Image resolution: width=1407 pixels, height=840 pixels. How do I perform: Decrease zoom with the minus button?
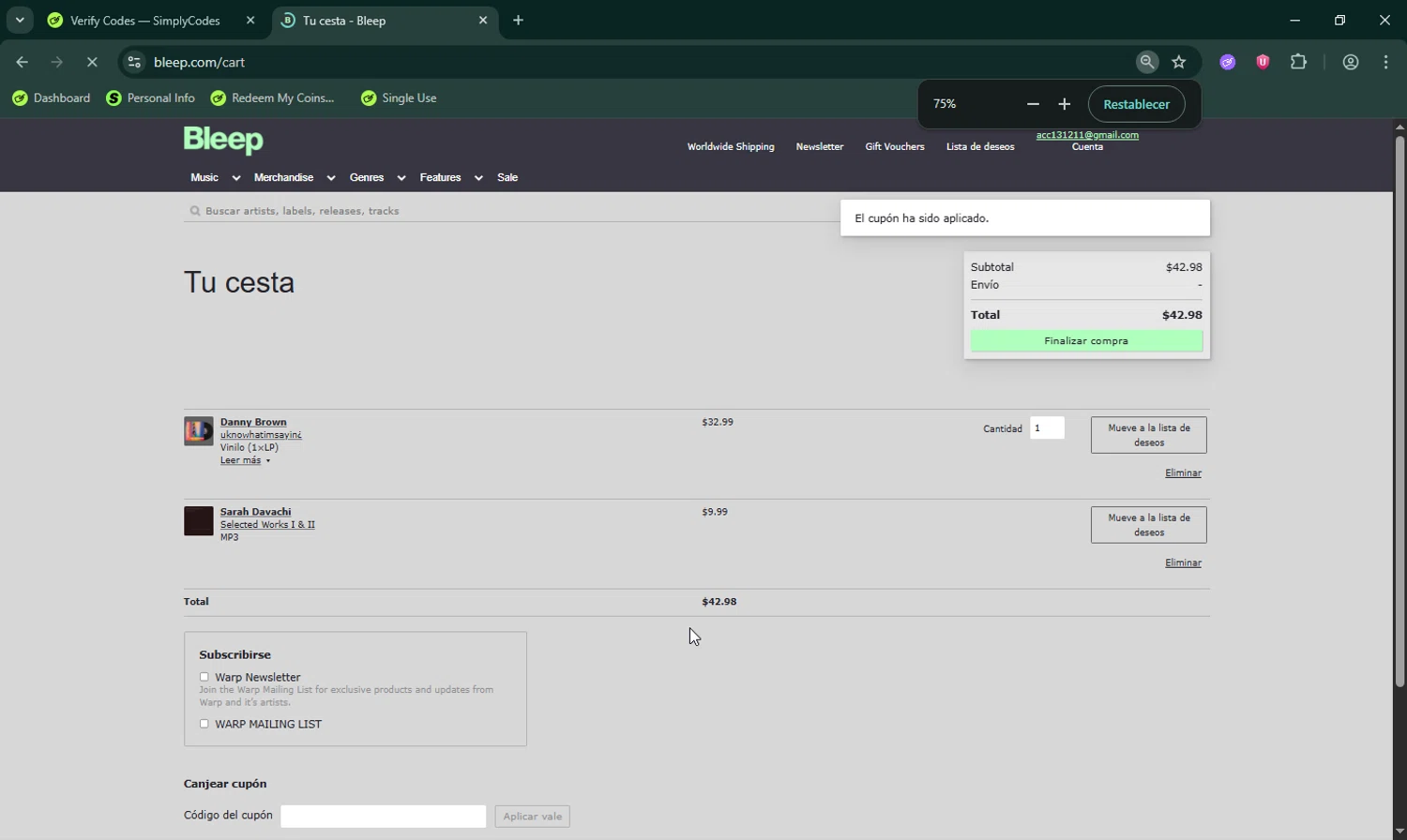[1033, 104]
